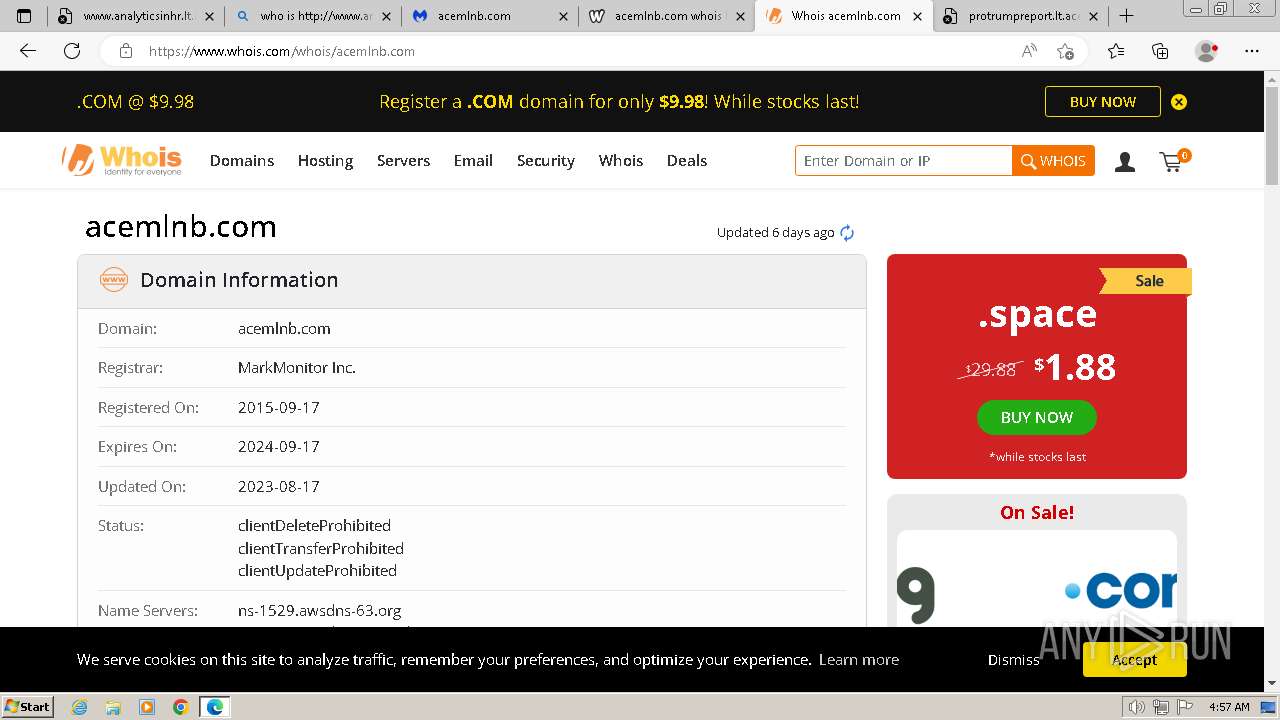The width and height of the screenshot is (1280, 720).
Task: Open the Hosting menu
Action: (x=325, y=161)
